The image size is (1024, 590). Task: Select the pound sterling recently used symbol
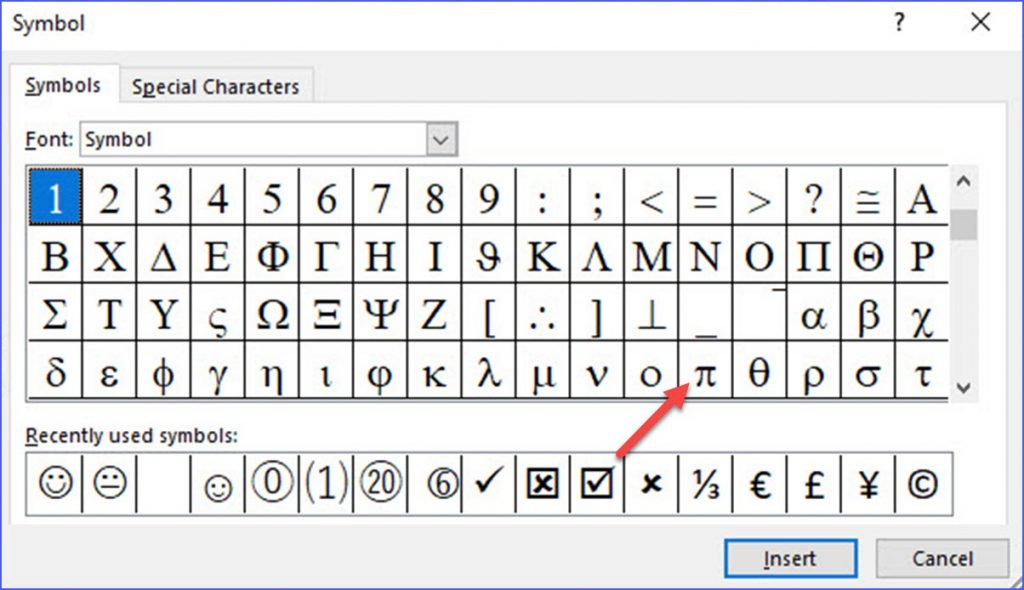point(814,484)
